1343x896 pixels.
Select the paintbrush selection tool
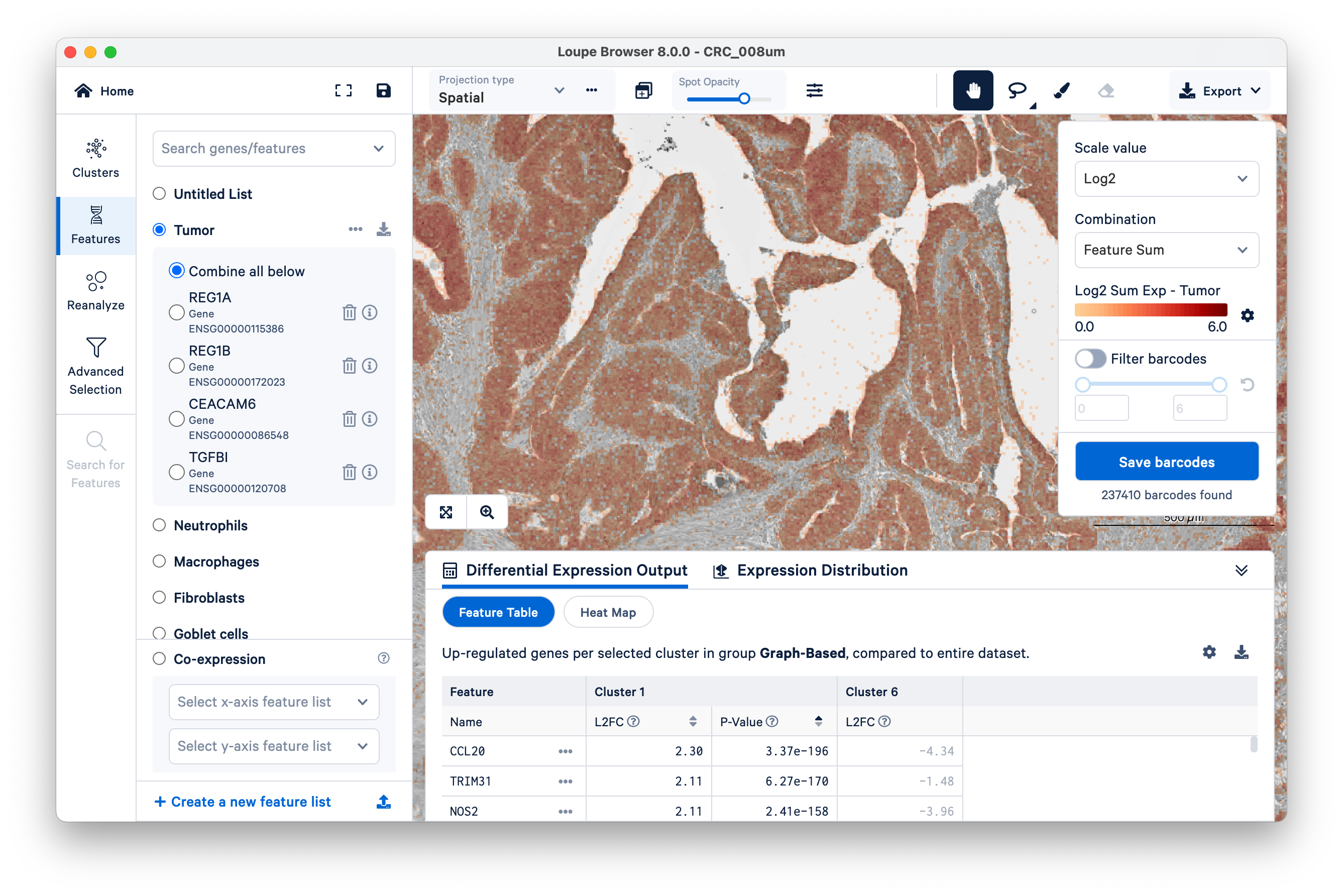tap(1061, 90)
